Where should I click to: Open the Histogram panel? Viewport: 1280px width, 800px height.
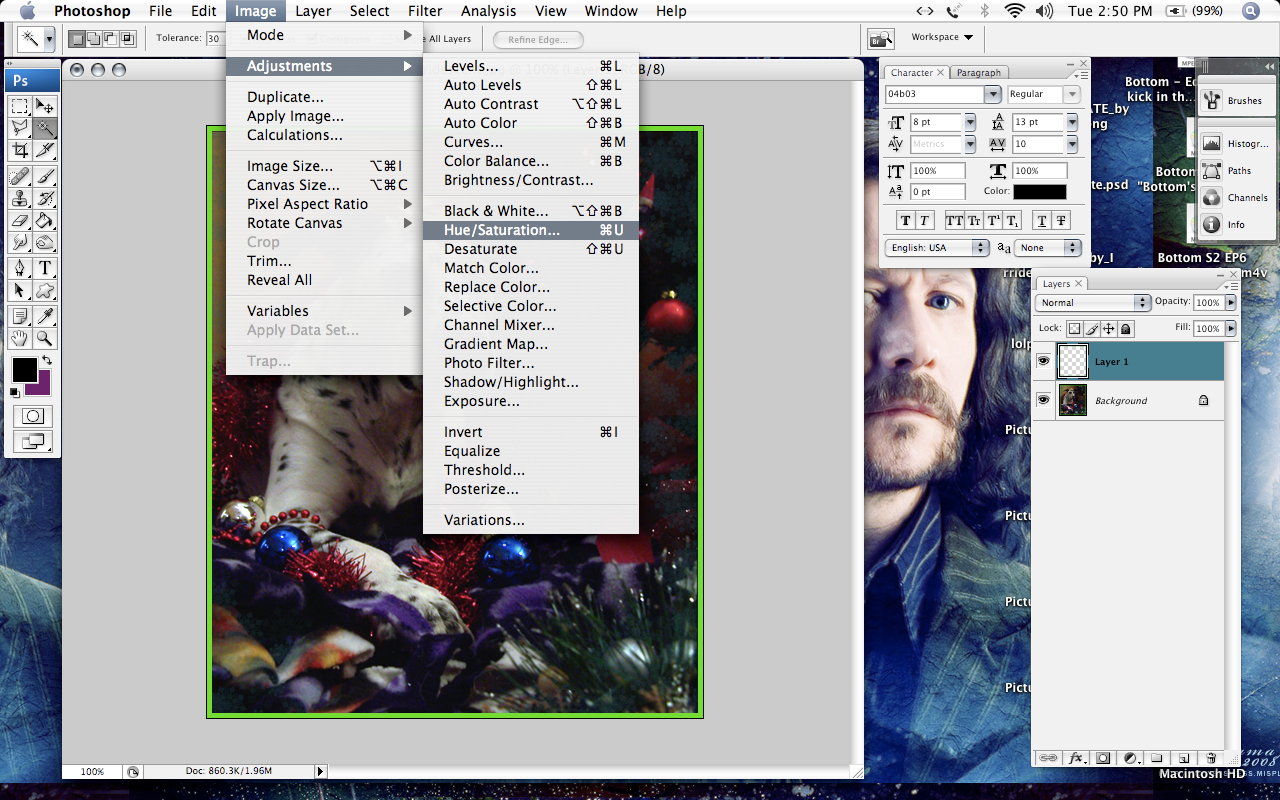tap(1236, 144)
